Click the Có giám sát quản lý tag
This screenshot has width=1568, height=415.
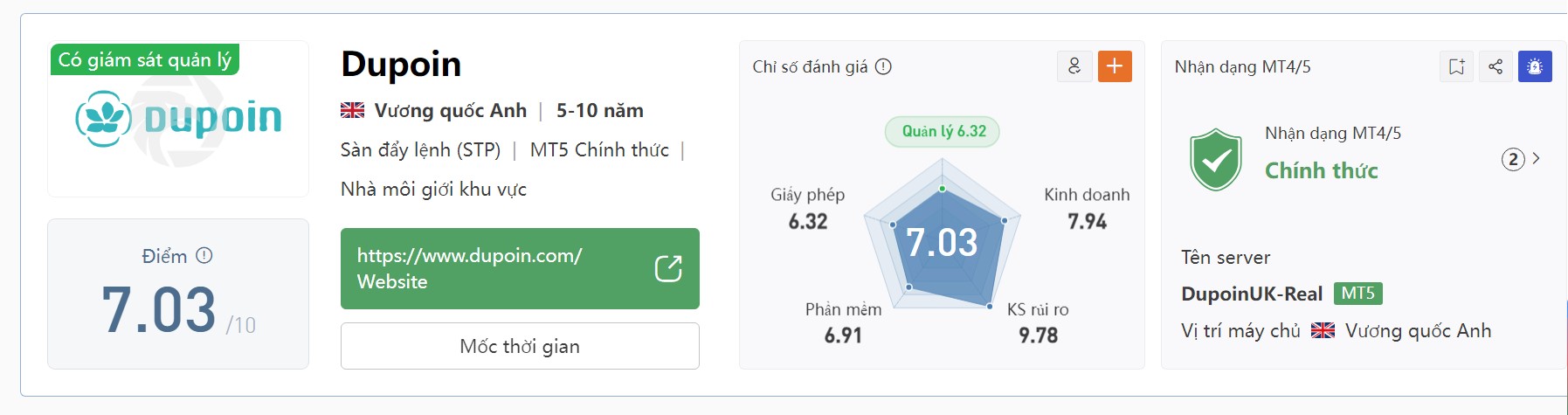click(145, 59)
